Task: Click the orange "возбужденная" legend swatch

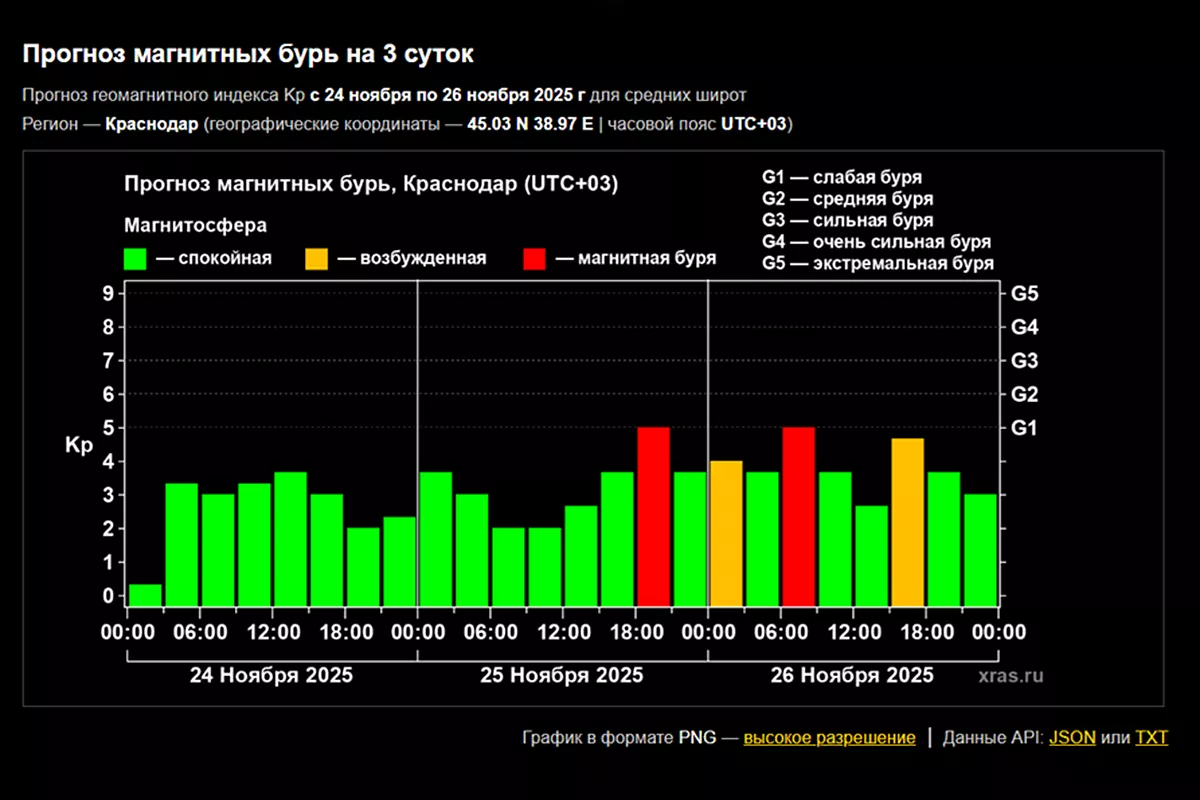Action: (316, 259)
